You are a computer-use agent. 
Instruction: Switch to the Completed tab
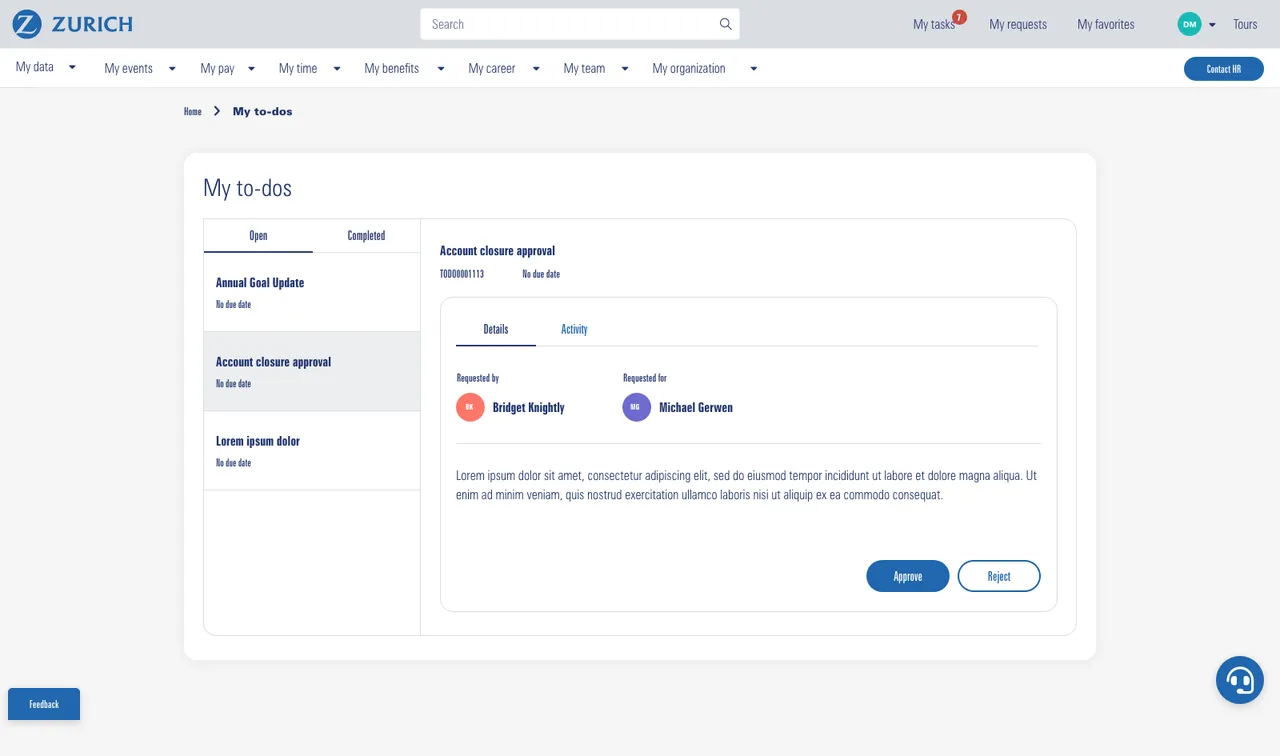(x=366, y=236)
